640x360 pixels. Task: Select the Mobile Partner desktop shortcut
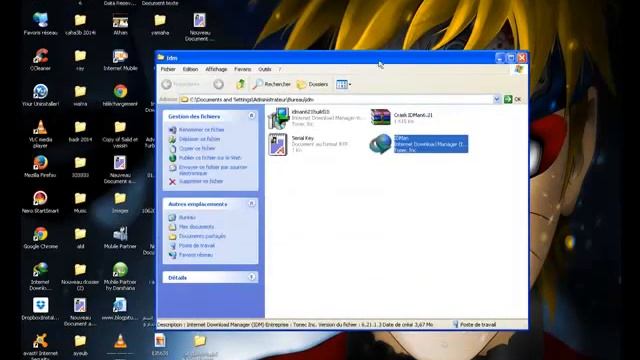pos(120,237)
